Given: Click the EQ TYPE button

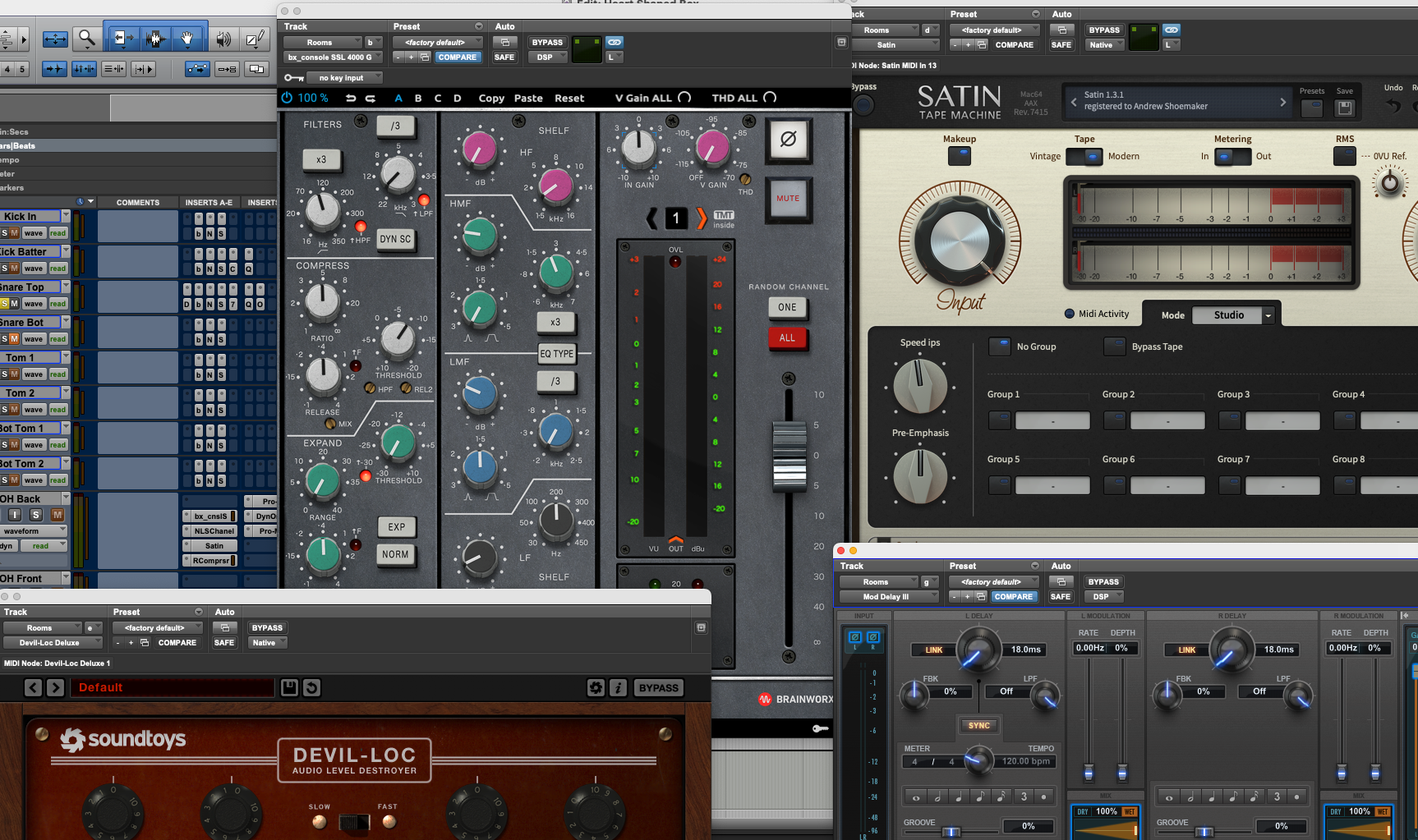Looking at the screenshot, I should click(557, 354).
